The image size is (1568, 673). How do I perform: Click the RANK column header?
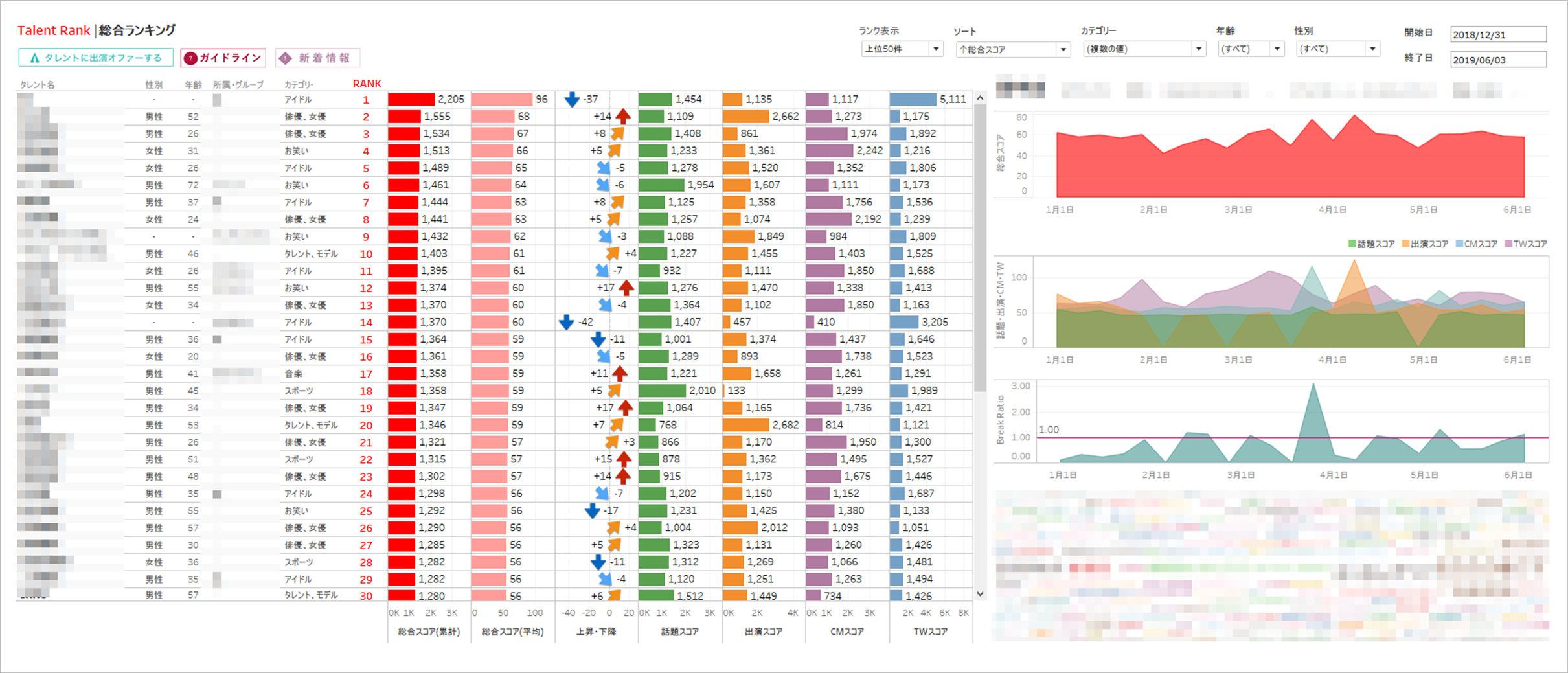point(367,84)
